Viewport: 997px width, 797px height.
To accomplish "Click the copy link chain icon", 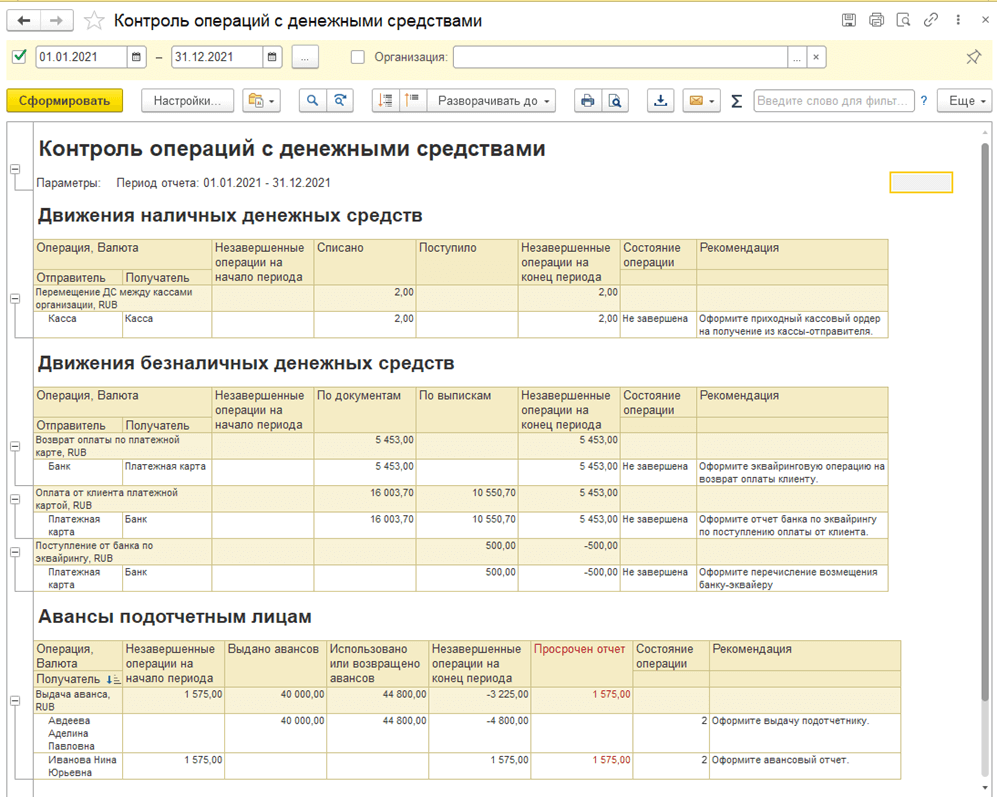I will [x=931, y=20].
